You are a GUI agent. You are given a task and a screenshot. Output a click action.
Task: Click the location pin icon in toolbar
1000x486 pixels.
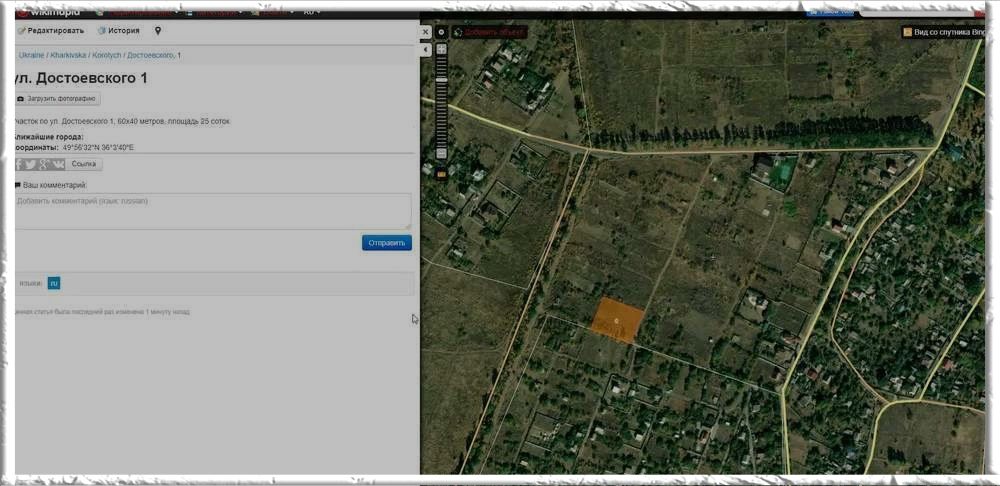158,31
